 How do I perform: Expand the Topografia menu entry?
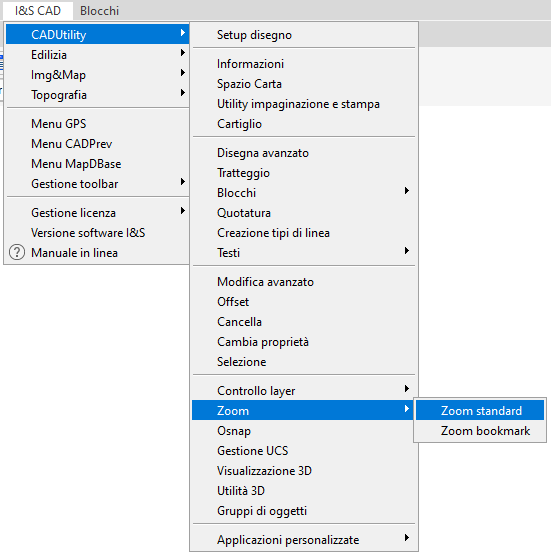[97, 95]
